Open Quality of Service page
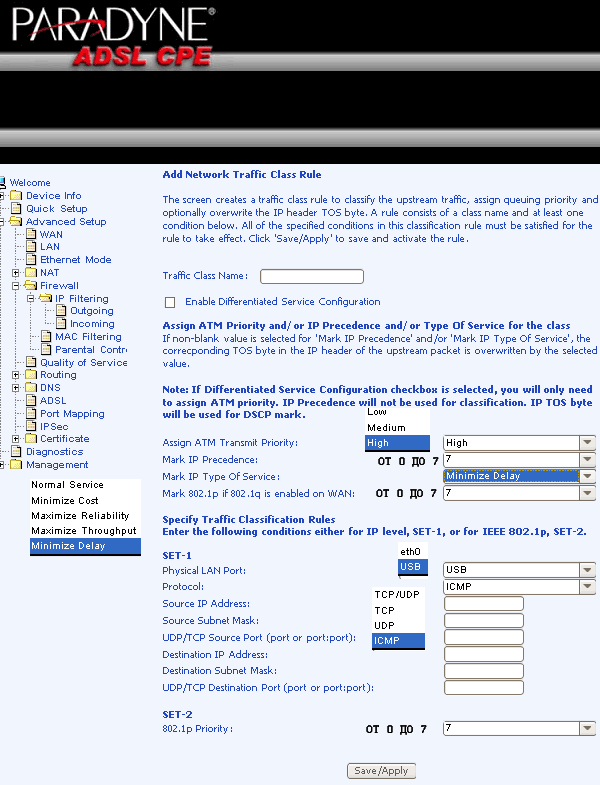 pyautogui.click(x=84, y=362)
